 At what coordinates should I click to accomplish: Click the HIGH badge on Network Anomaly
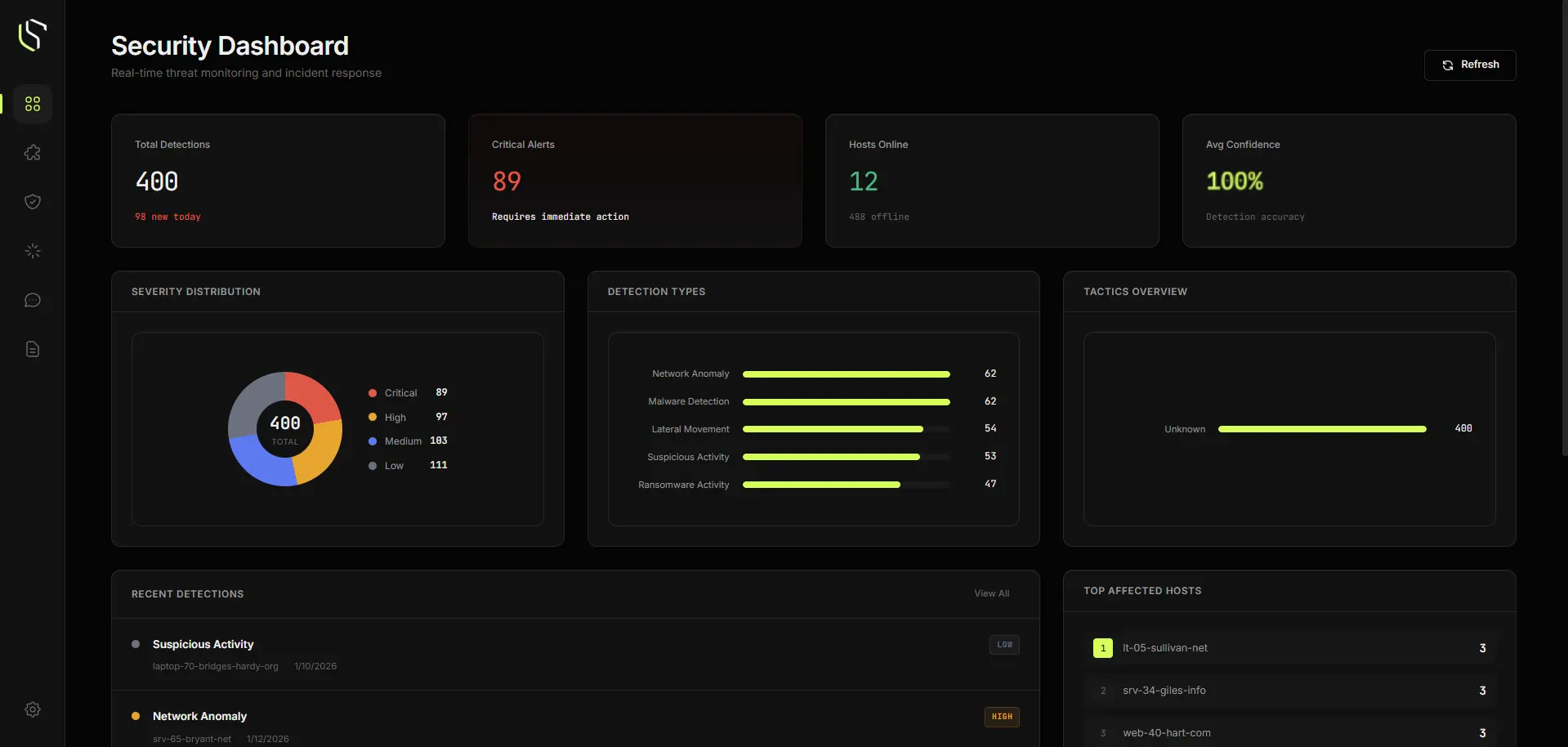(1002, 717)
